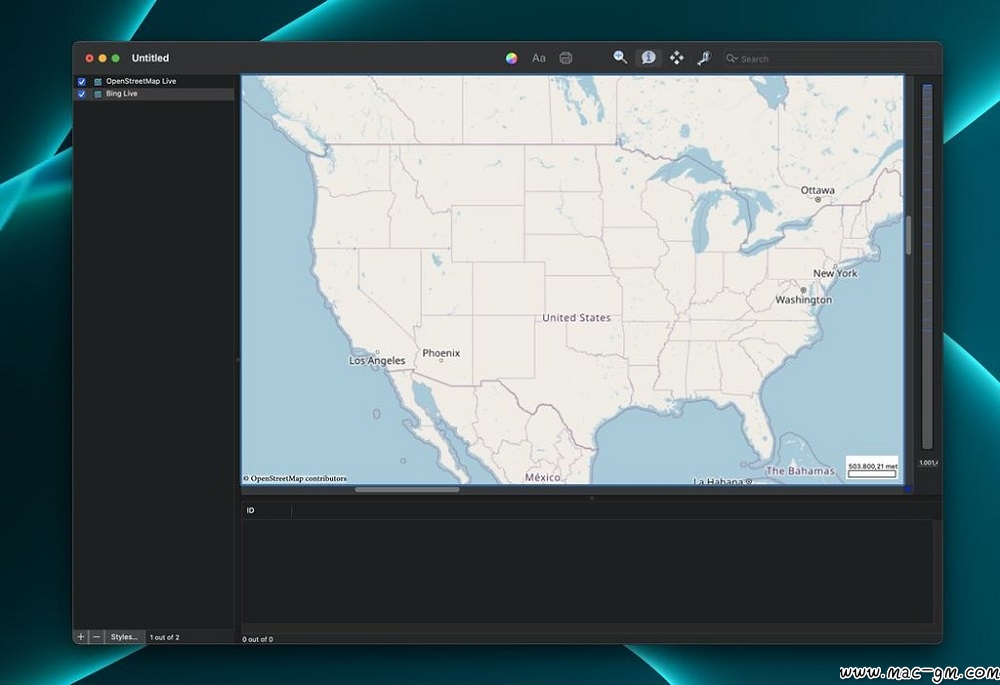Click the 'United States' map label

coord(577,318)
